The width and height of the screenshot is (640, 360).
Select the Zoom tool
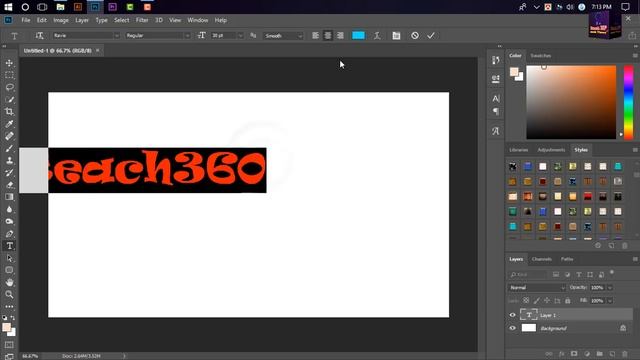pos(9,294)
